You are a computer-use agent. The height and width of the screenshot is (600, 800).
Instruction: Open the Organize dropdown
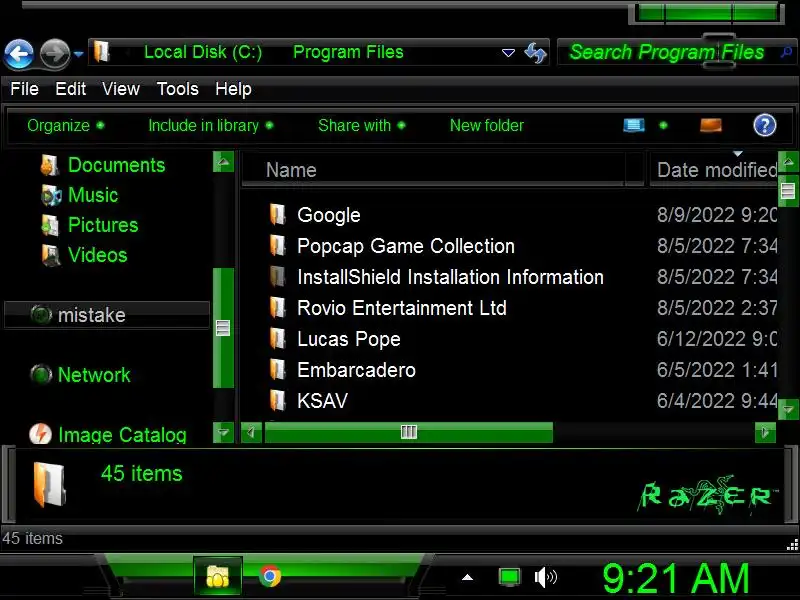pyautogui.click(x=66, y=126)
